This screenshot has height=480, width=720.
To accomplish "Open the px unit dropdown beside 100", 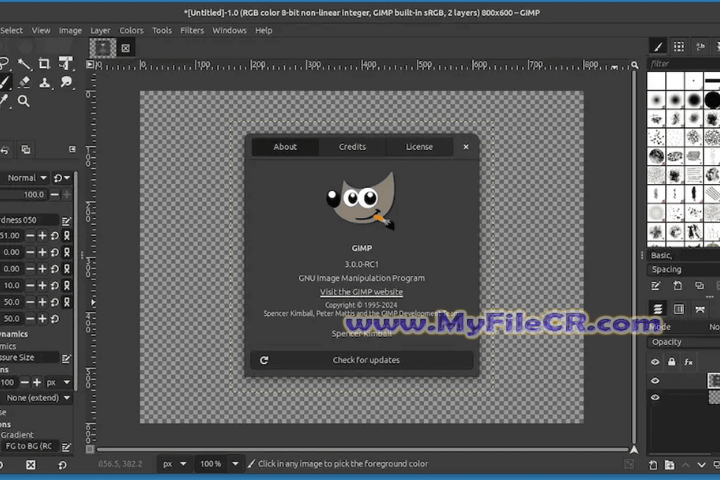I will [58, 382].
